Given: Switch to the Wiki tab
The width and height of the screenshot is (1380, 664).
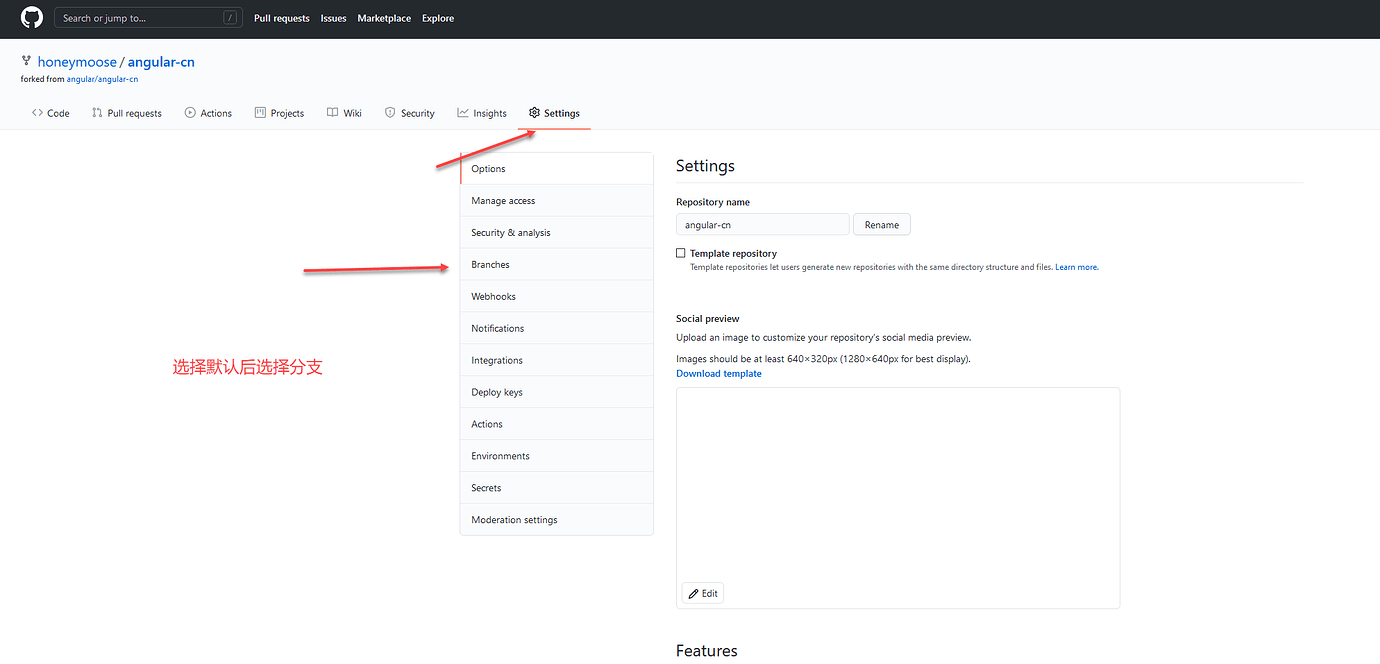Looking at the screenshot, I should pyautogui.click(x=344, y=113).
